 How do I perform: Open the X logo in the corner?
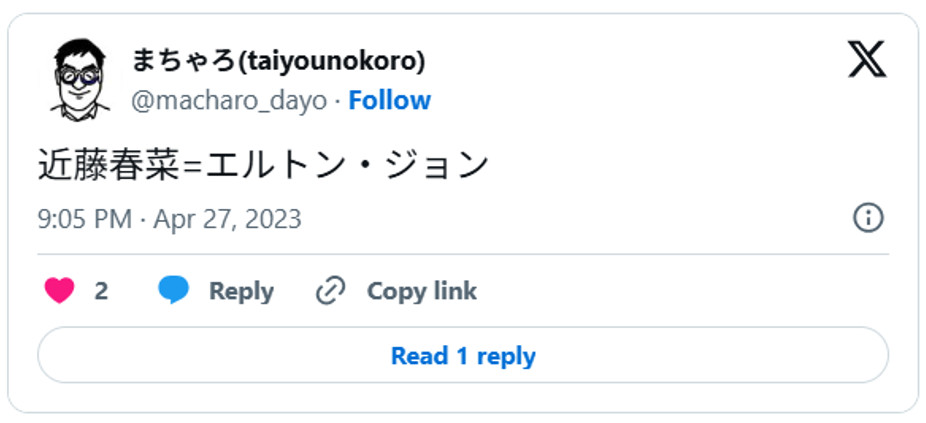[867, 60]
